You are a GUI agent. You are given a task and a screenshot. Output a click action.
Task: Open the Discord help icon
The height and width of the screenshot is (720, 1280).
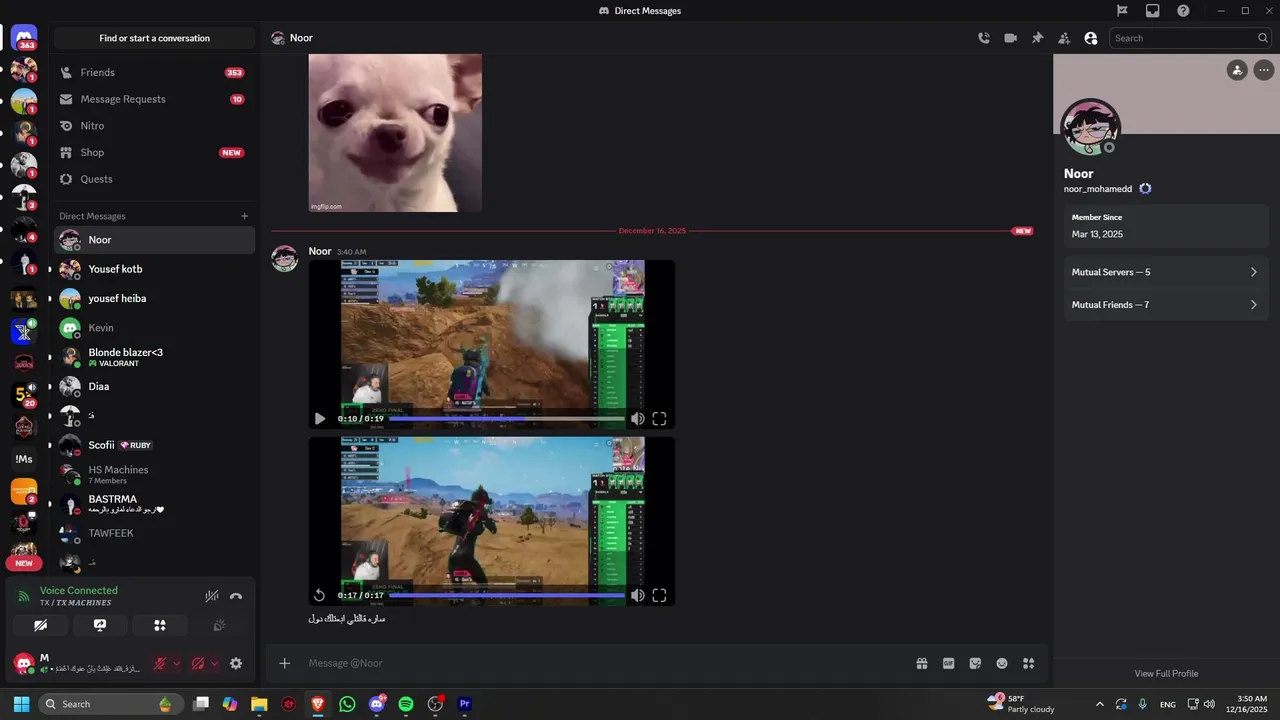[1184, 11]
